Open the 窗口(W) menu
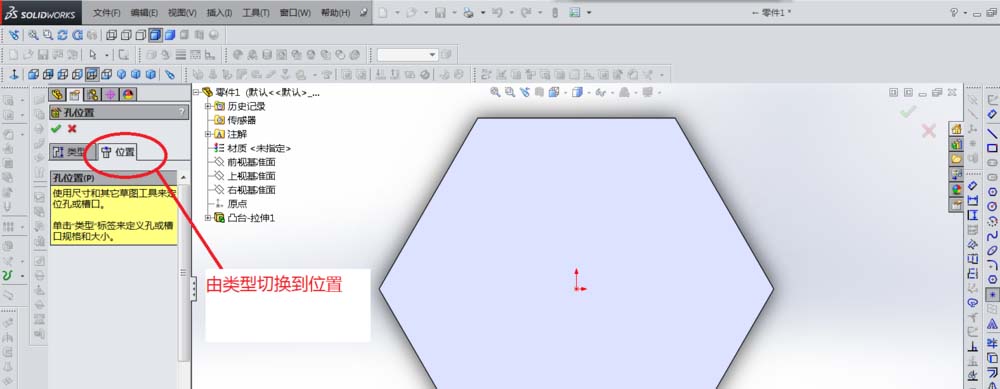 [295, 13]
